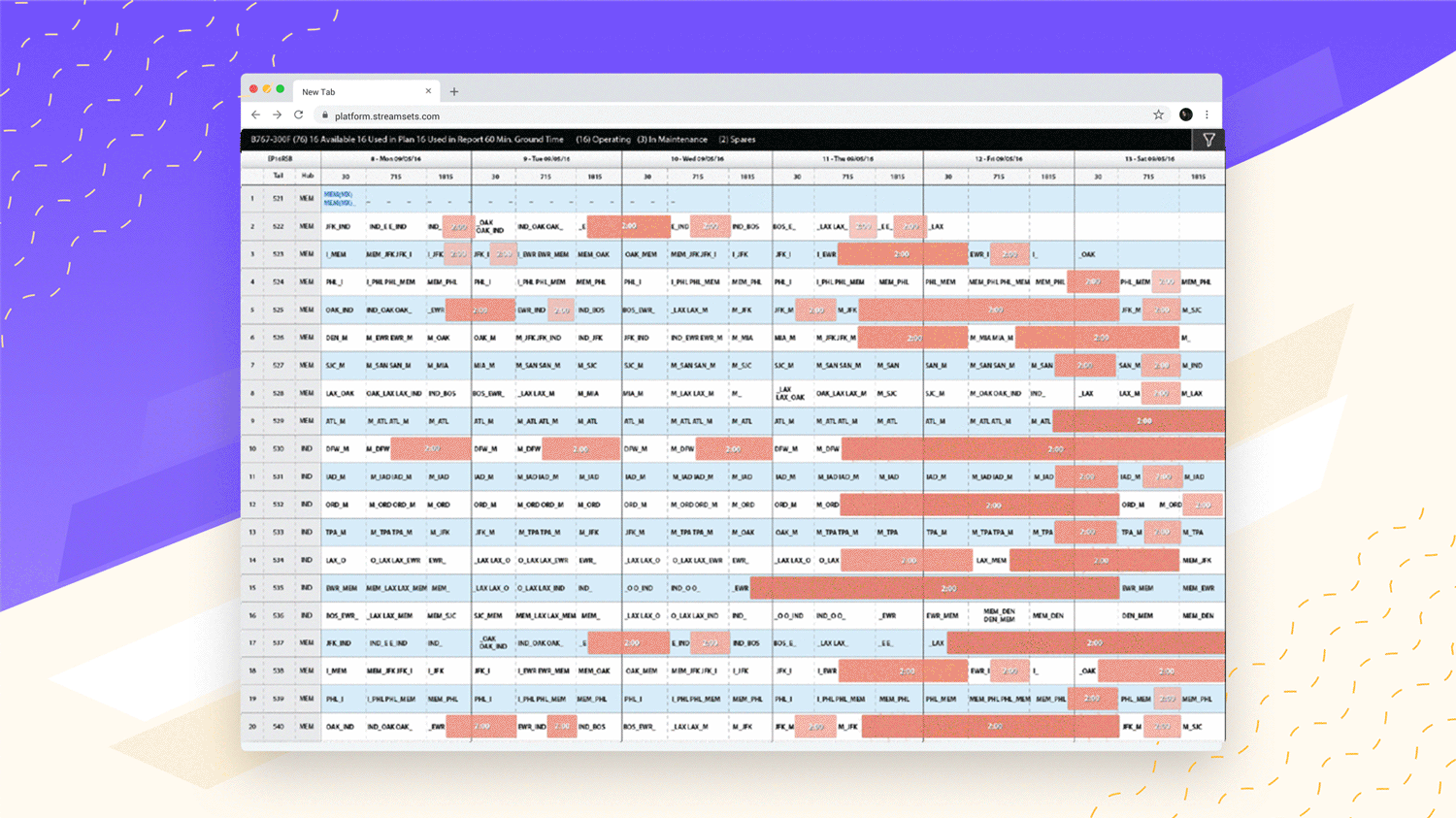This screenshot has width=1456, height=818.
Task: Click the Tail column header
Action: tap(279, 177)
